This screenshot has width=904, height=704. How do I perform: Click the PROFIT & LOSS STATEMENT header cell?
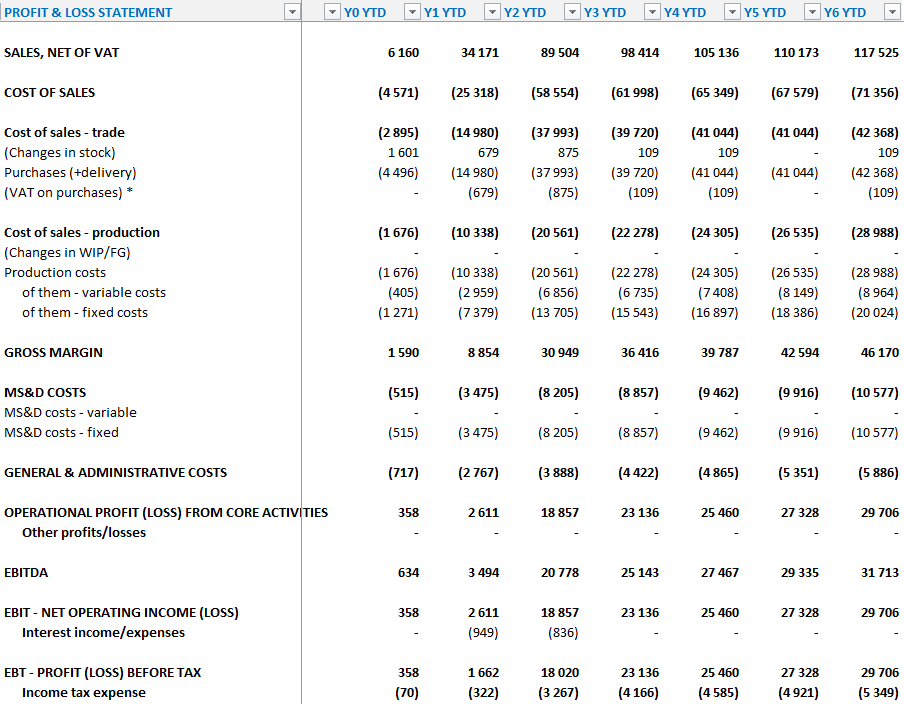88,12
